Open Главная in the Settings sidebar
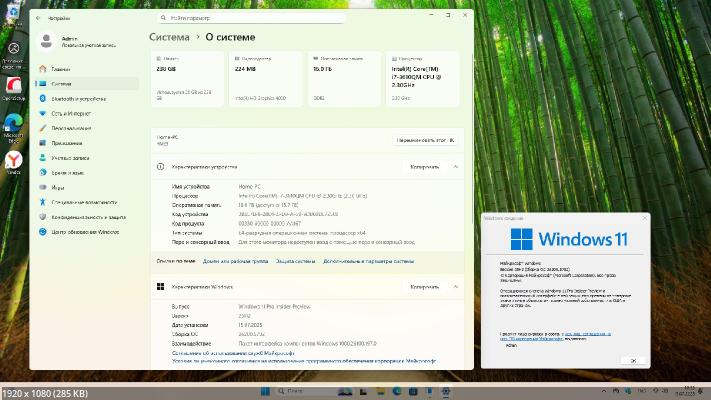This screenshot has height=400, width=711. click(86, 69)
